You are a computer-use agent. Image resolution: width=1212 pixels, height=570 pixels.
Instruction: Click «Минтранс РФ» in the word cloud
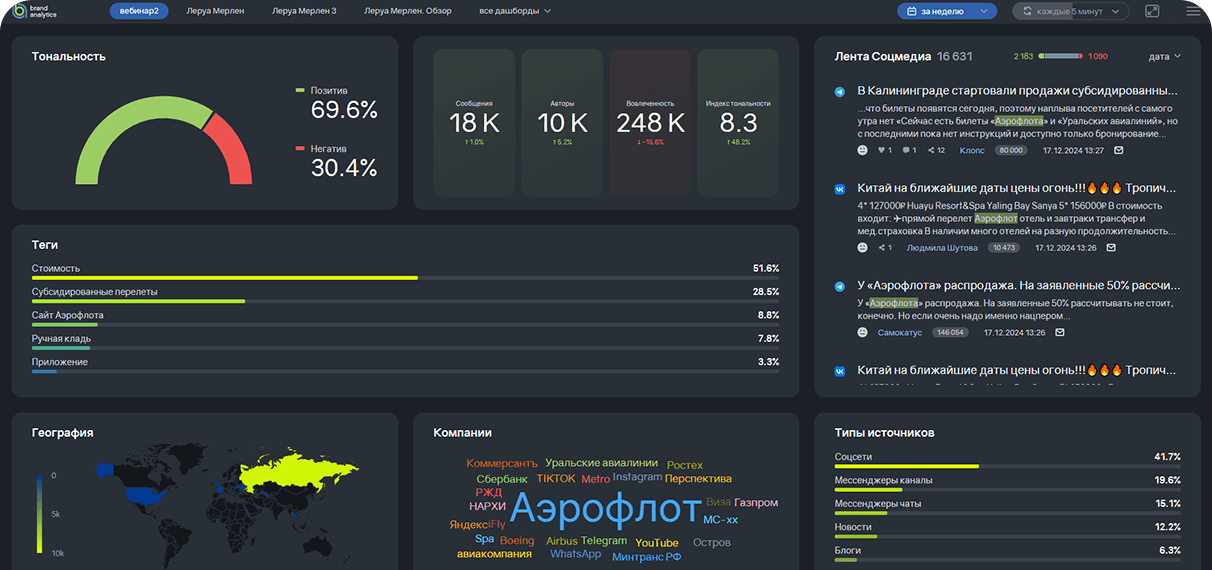tap(646, 557)
